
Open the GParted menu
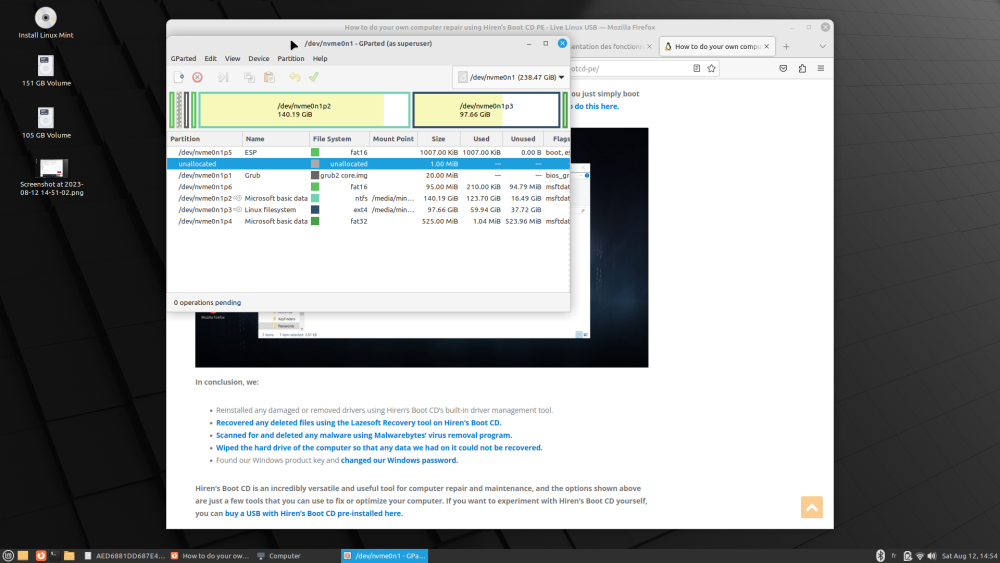click(x=183, y=59)
